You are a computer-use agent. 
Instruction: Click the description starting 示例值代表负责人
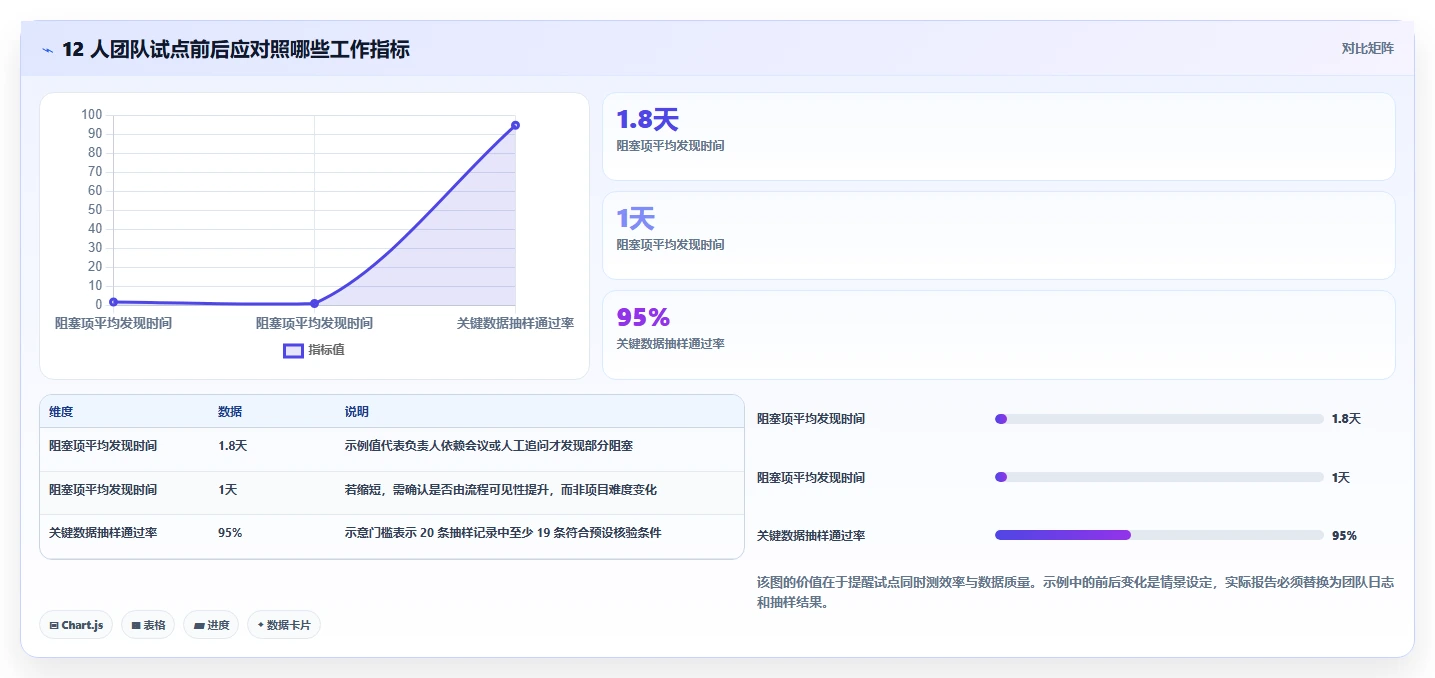point(489,446)
